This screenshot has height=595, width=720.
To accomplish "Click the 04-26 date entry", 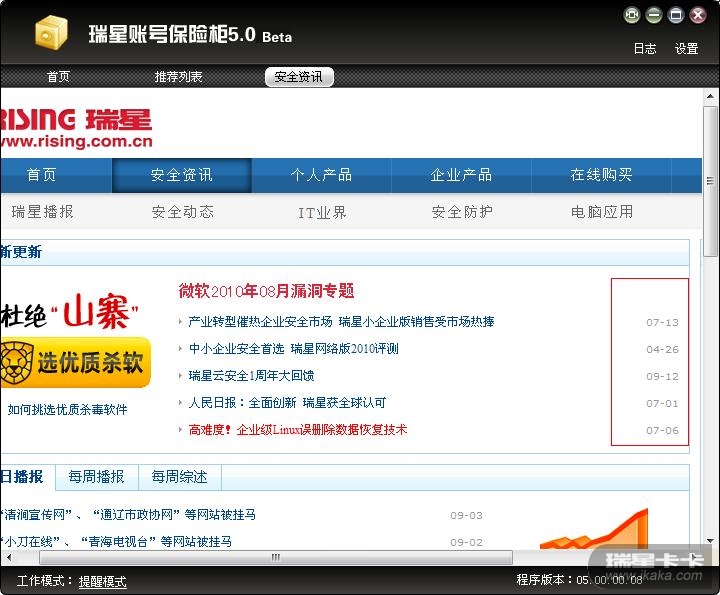I will [662, 349].
